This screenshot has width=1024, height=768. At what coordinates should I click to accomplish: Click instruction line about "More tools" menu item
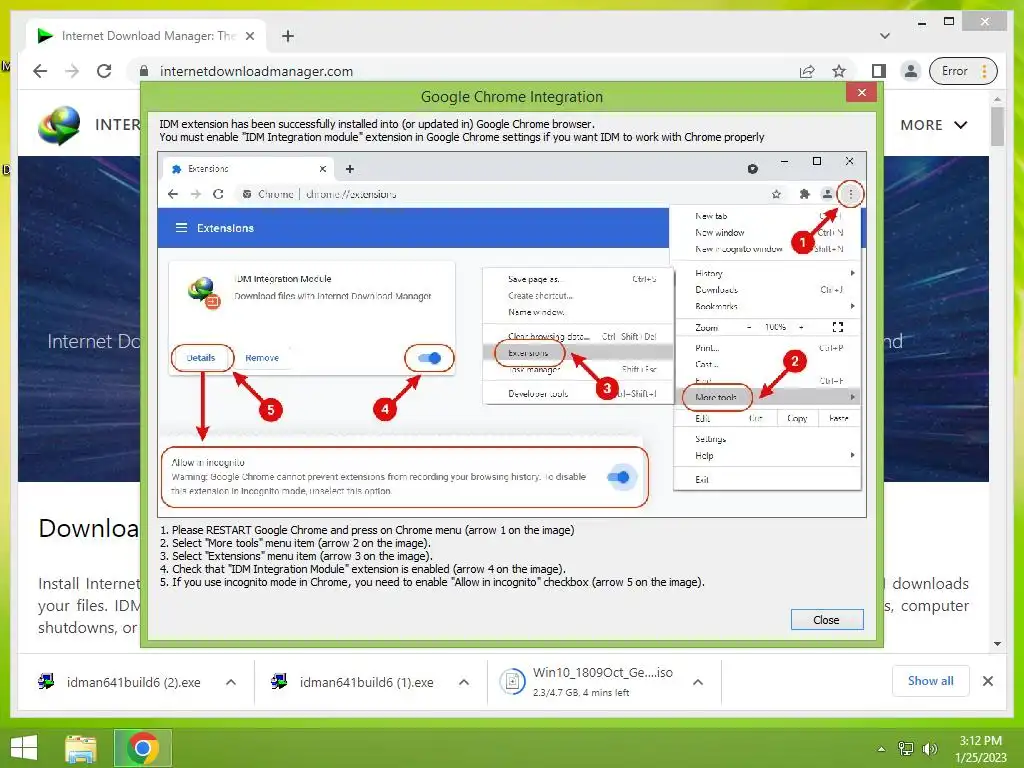tap(295, 543)
